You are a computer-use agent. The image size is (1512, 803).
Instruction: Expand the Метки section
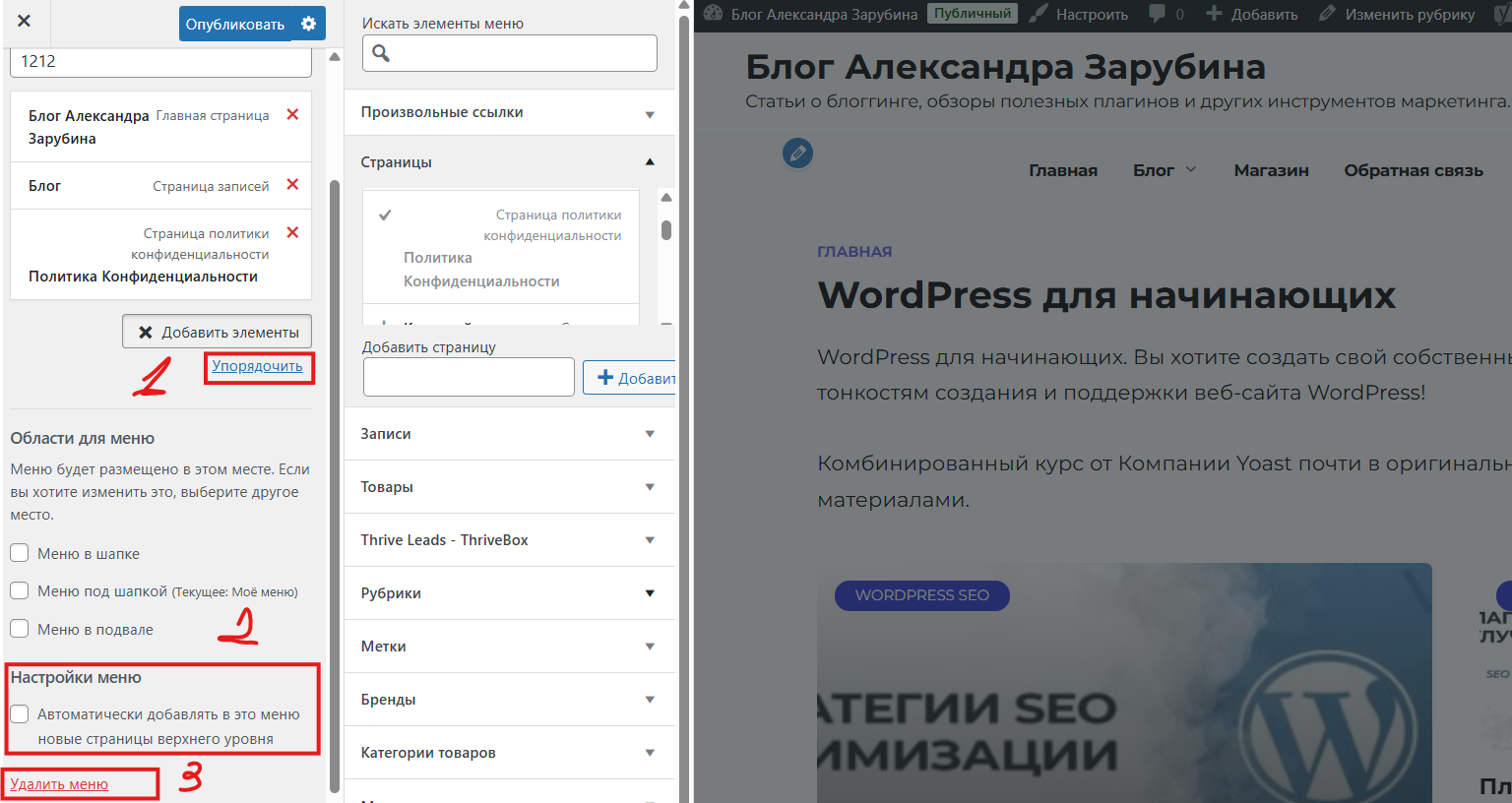point(510,647)
